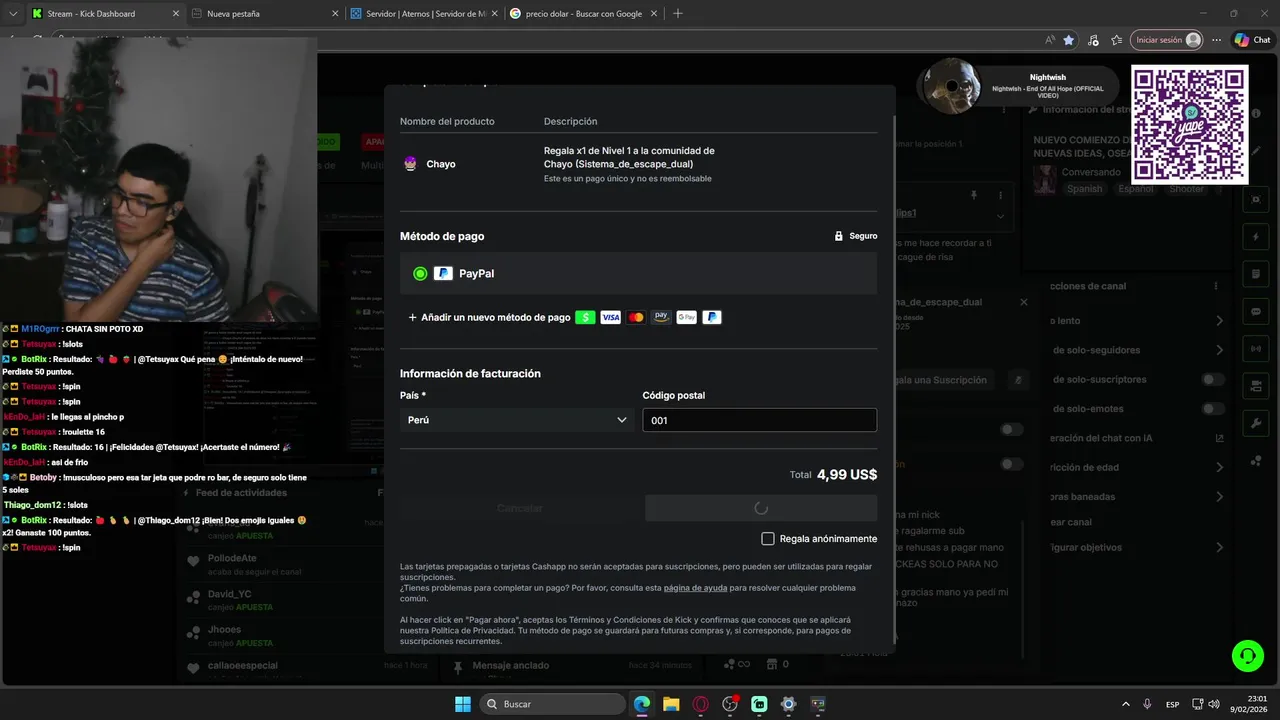Click the loading pay button
The width and height of the screenshot is (1280, 720).
point(761,508)
